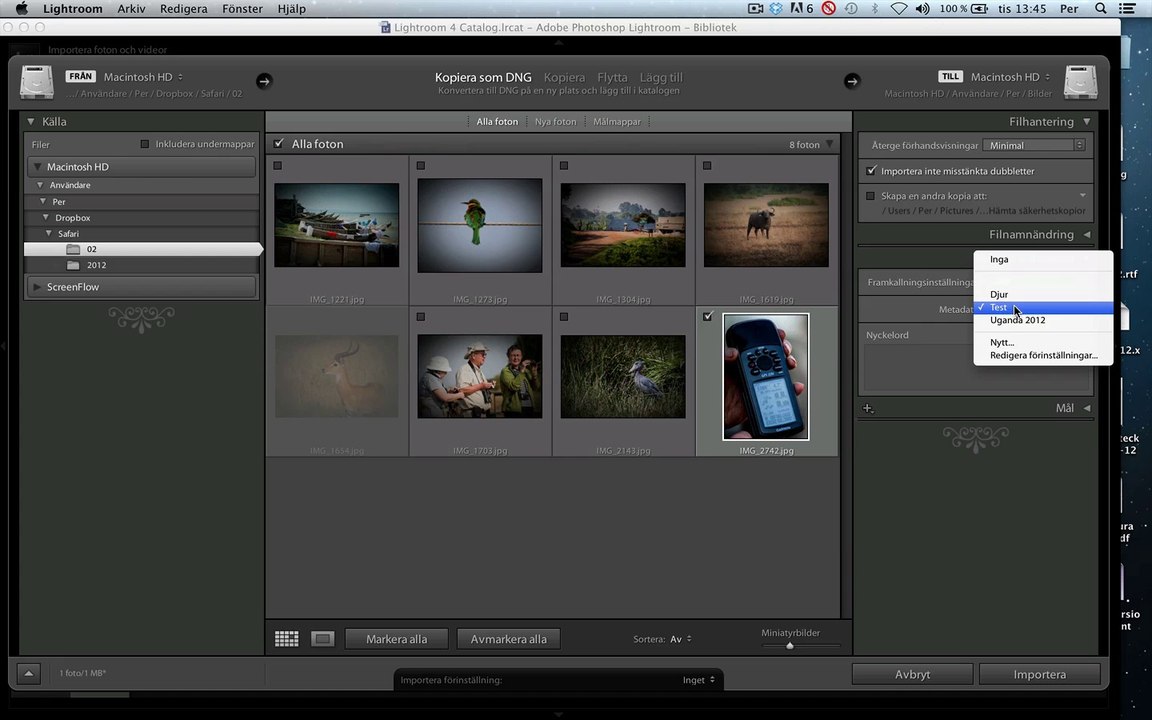The image size is (1152, 720).
Task: Toggle the Alla foton checkbox
Action: (x=278, y=143)
